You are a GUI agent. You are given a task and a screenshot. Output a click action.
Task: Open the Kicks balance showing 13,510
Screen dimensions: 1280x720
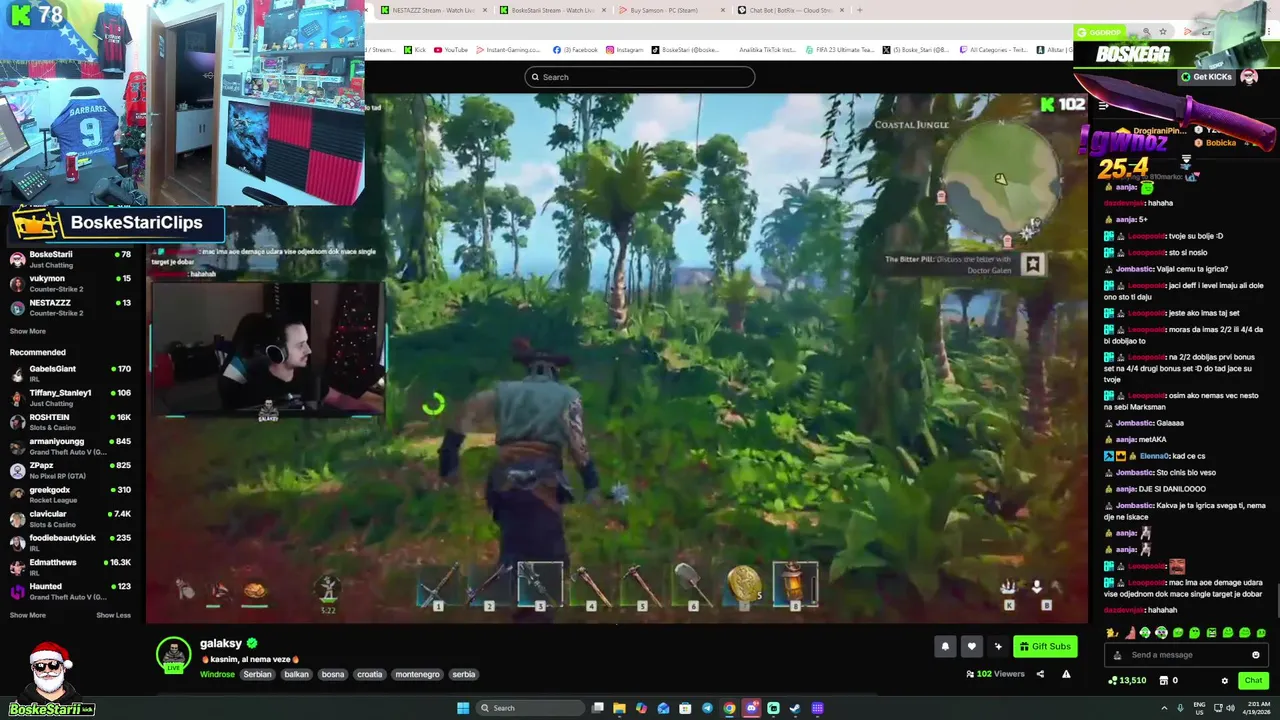[1127, 681]
